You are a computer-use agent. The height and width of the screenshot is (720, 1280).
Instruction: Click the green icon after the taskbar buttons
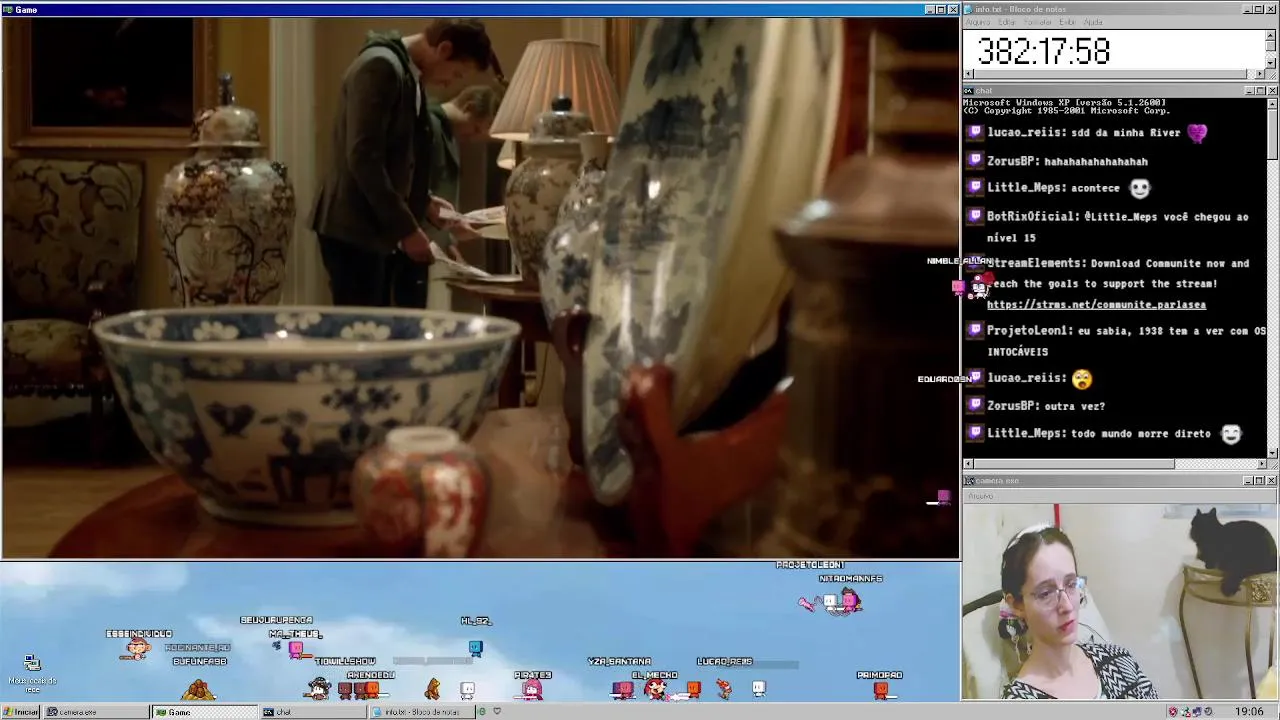point(482,712)
